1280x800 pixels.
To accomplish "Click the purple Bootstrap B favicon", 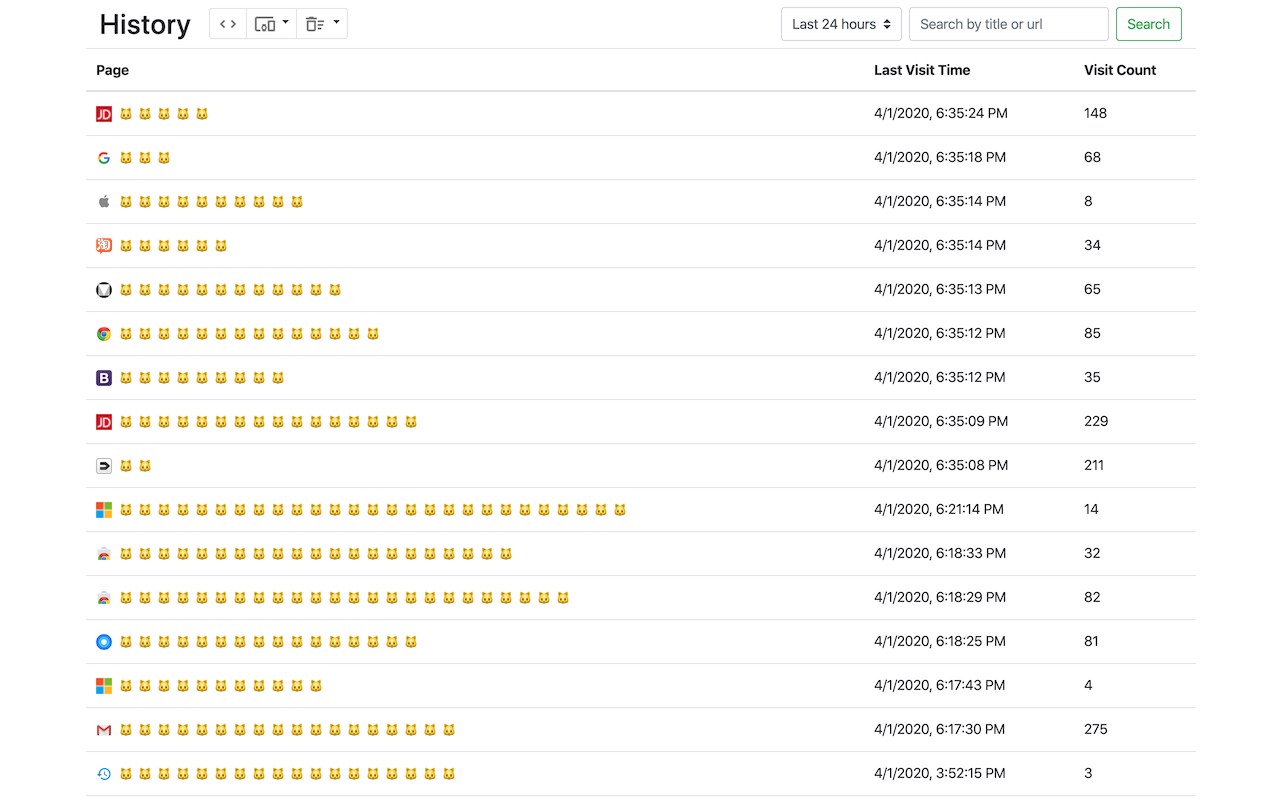I will tap(104, 378).
